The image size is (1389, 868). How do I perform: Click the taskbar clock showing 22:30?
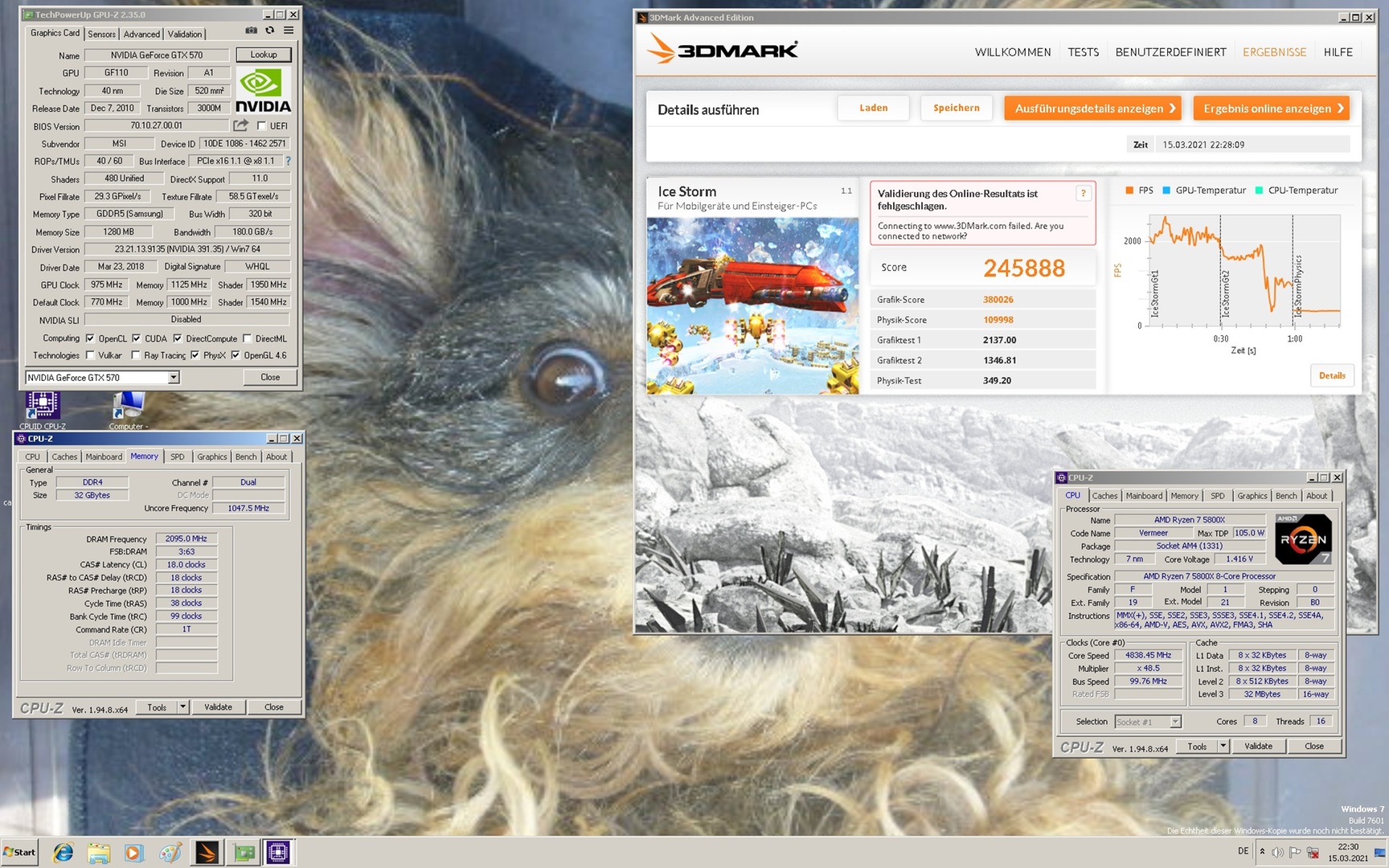point(1348,852)
